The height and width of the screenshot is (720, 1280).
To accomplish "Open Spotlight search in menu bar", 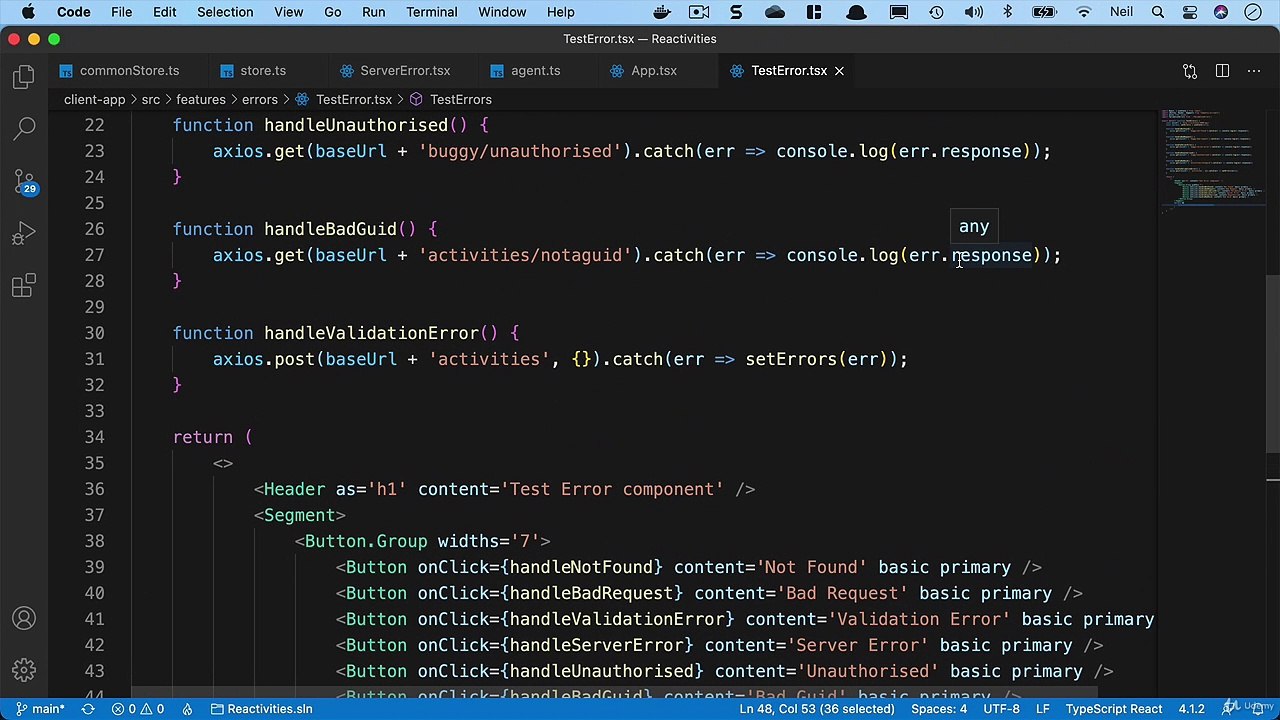I will [x=1158, y=12].
